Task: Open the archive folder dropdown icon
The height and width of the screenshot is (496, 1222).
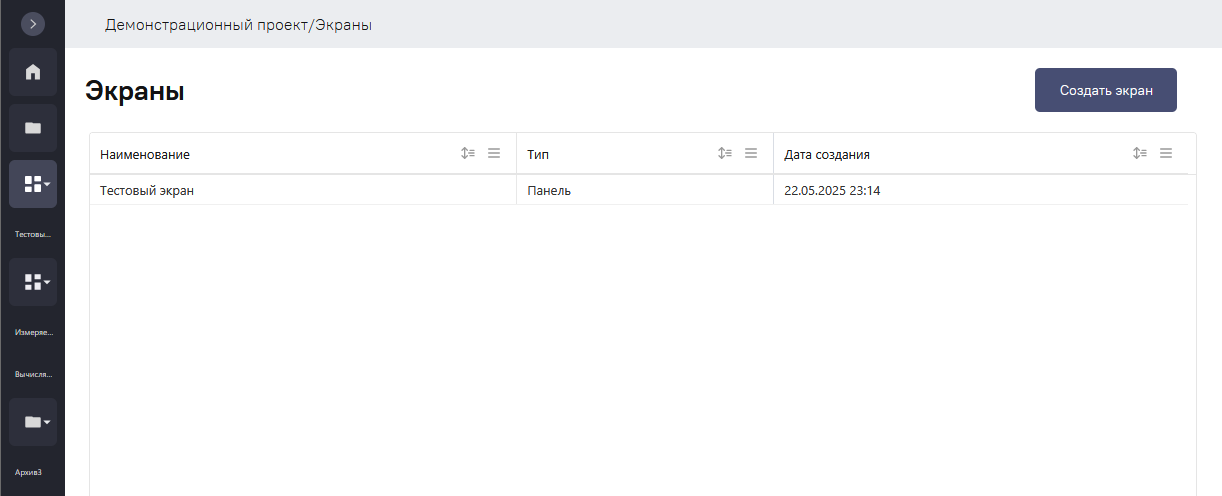Action: click(x=33, y=422)
